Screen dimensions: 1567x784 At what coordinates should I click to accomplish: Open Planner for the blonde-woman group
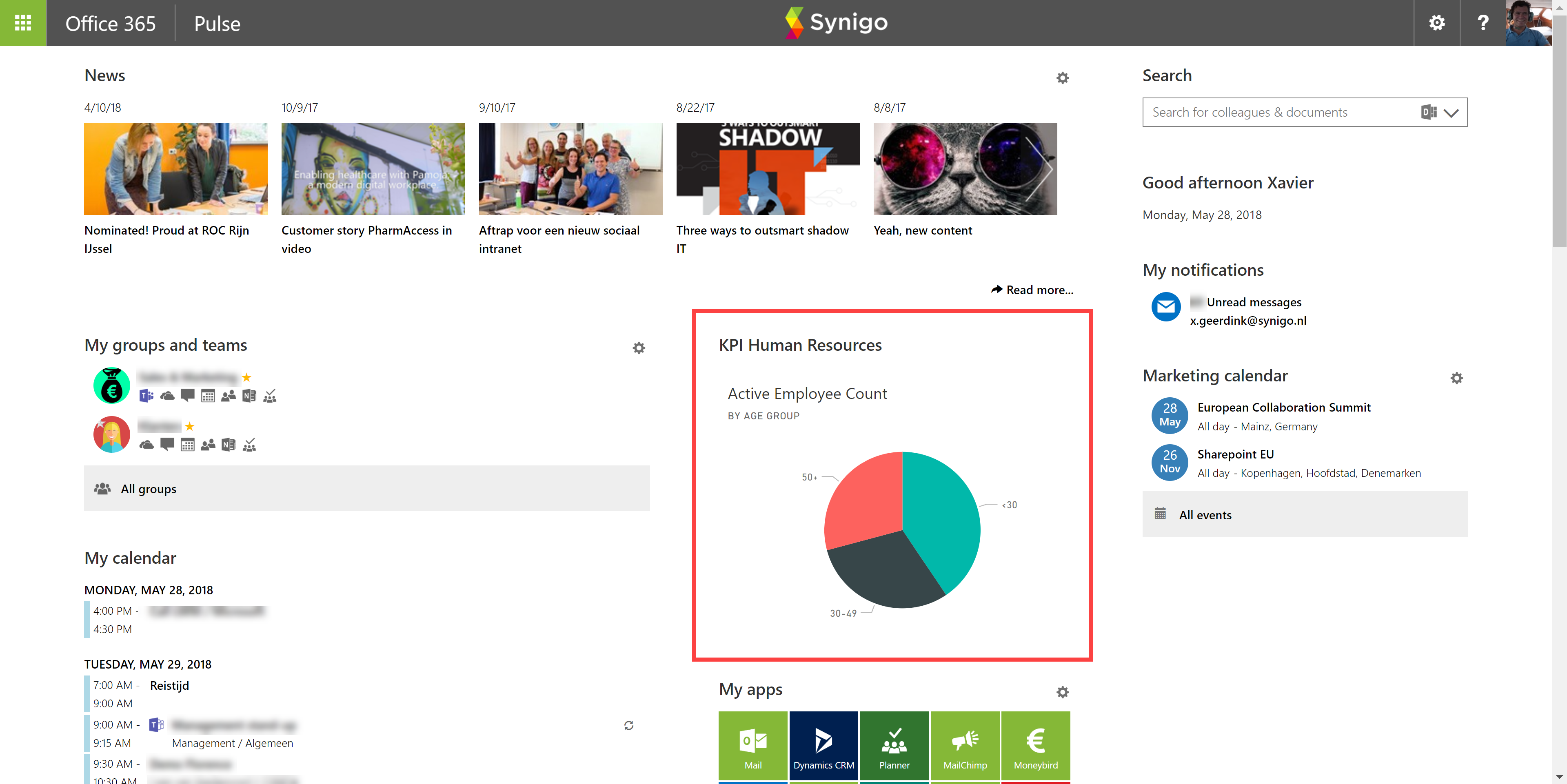[249, 445]
